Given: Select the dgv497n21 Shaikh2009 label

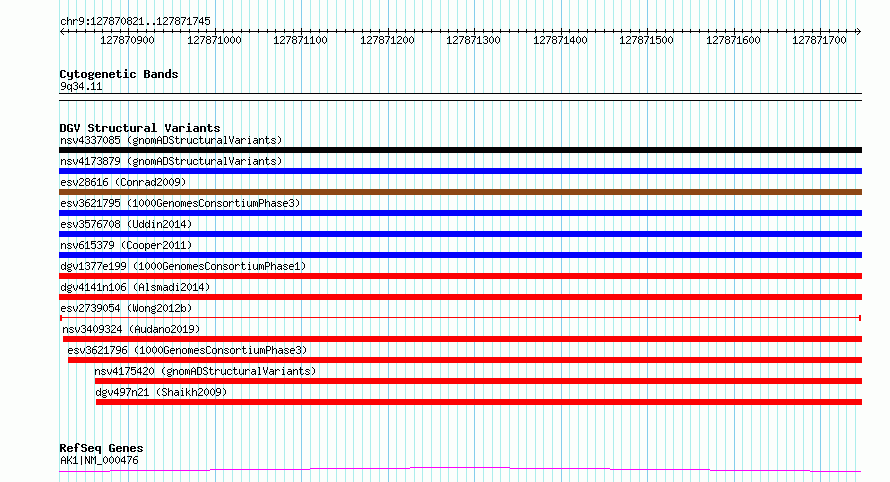Looking at the screenshot, I should (161, 392).
